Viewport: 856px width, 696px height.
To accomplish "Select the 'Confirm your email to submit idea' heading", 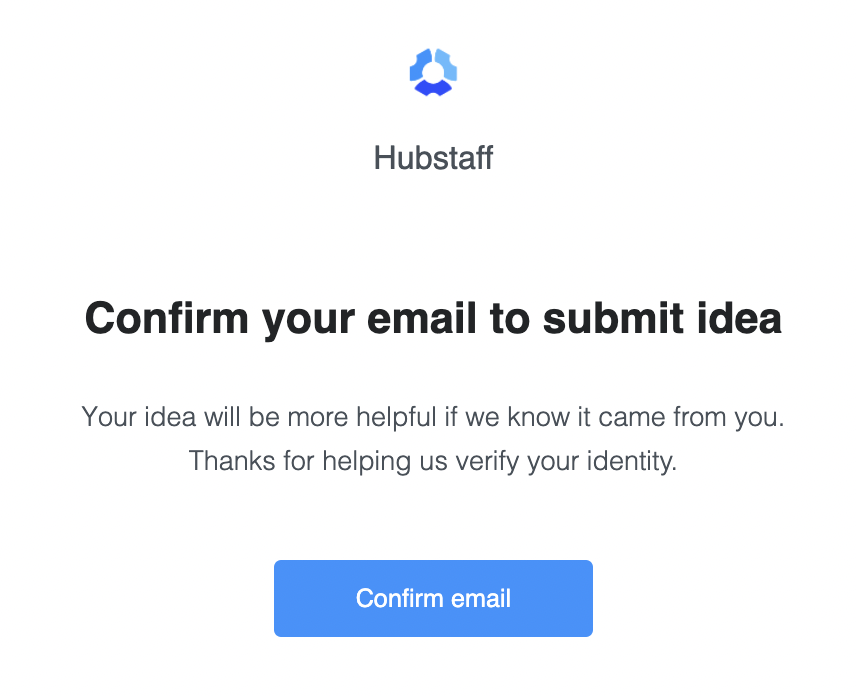I will [433, 319].
